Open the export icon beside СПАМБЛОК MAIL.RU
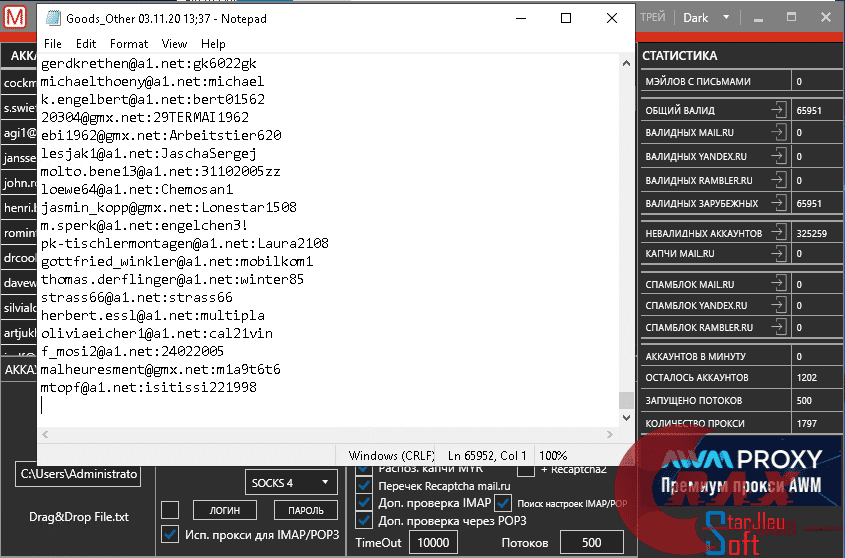 tap(778, 284)
